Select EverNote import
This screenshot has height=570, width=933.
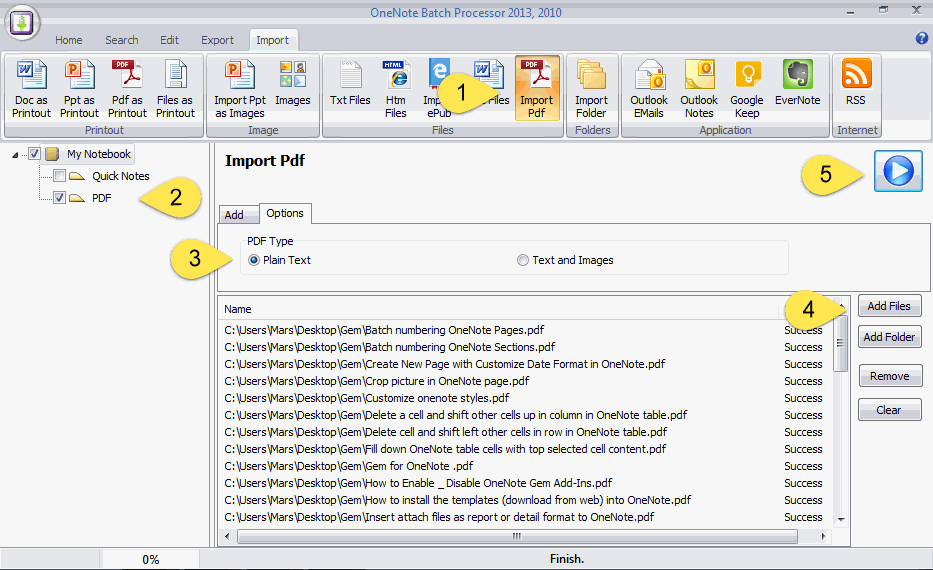tap(797, 83)
